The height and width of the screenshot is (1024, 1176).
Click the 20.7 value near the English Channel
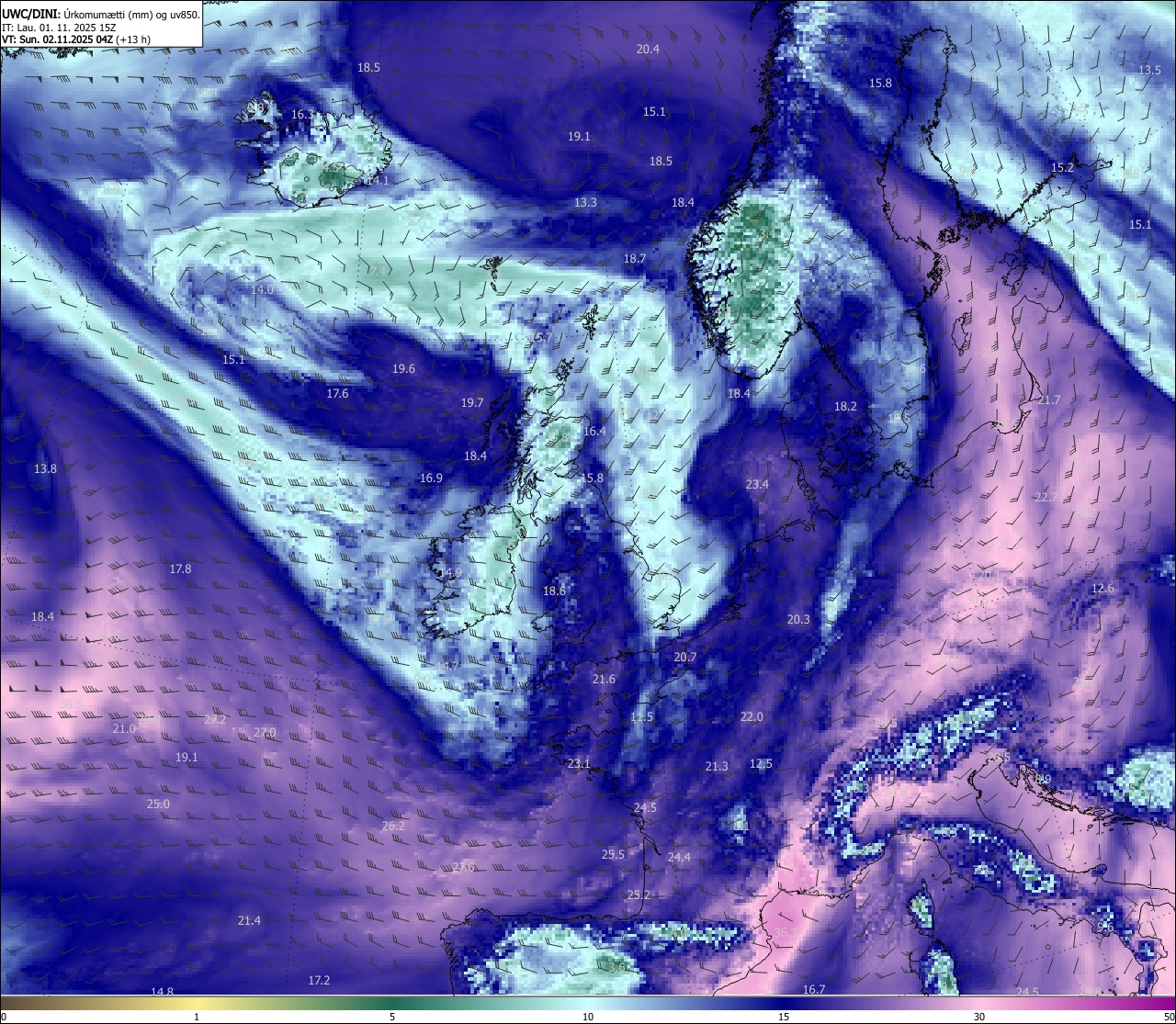(684, 657)
